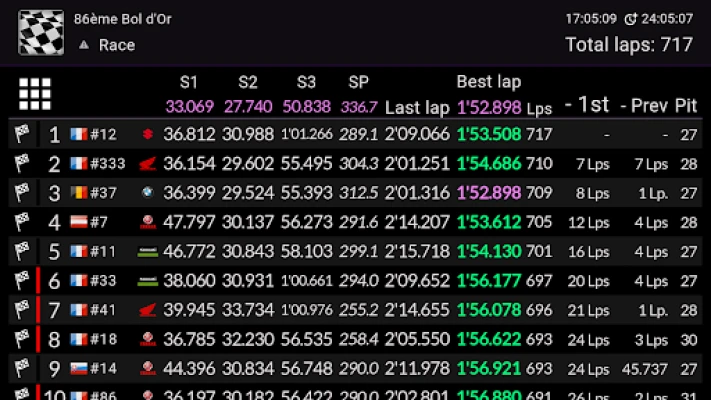Click the finish flag for position 3
Image resolution: width=711 pixels, height=400 pixels.
tap(22, 193)
